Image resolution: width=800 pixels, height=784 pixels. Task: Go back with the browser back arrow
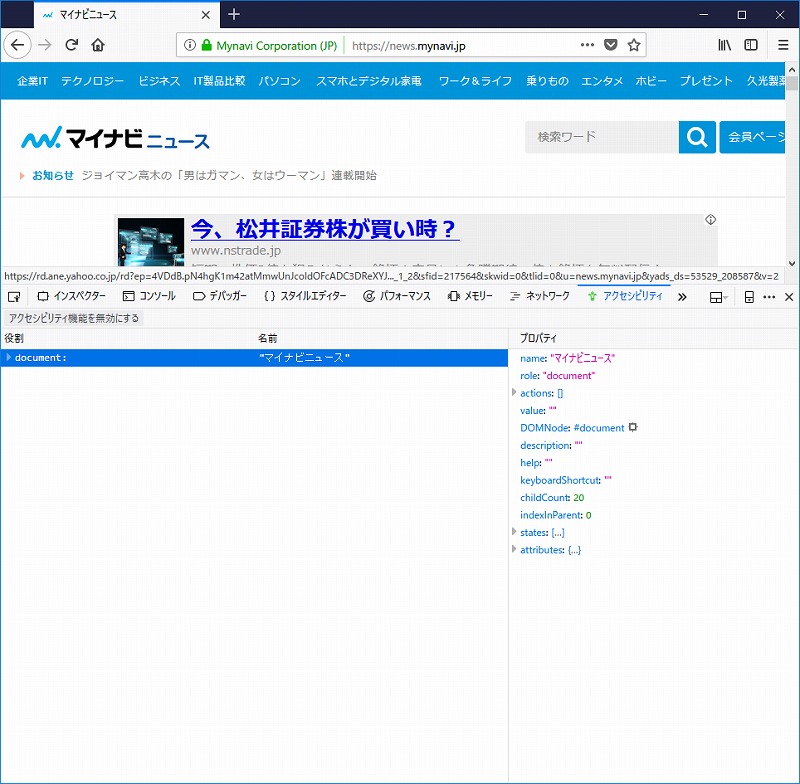tap(17, 45)
